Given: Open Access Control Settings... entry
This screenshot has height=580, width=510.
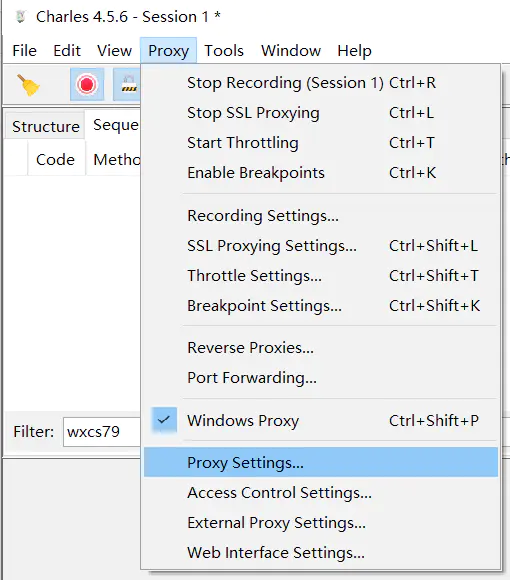Looking at the screenshot, I should point(320,493).
